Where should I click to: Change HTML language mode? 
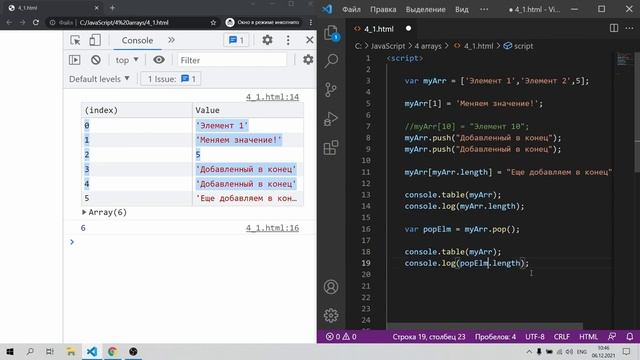[588, 337]
